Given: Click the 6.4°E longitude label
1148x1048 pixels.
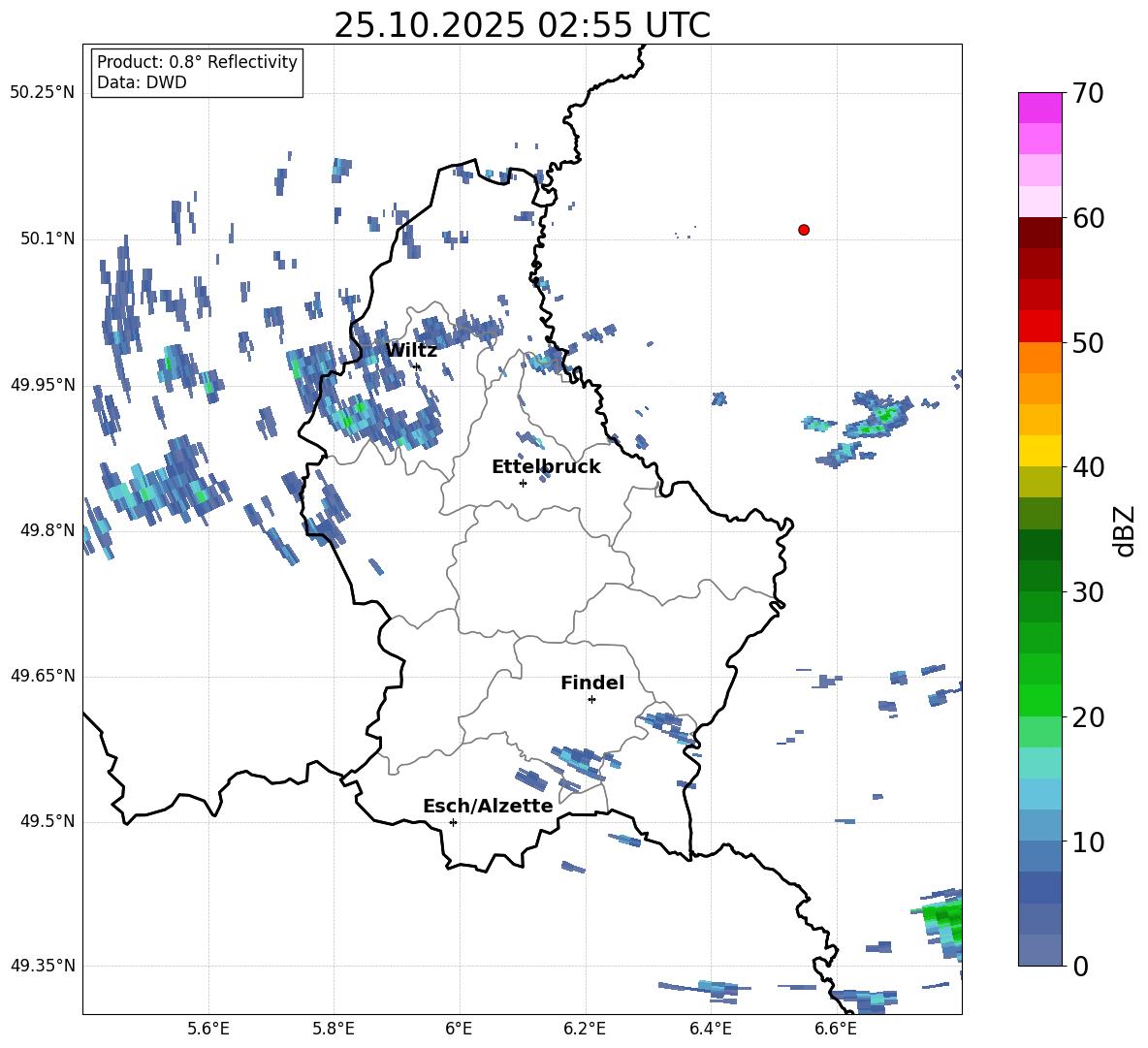Looking at the screenshot, I should pos(710,1029).
